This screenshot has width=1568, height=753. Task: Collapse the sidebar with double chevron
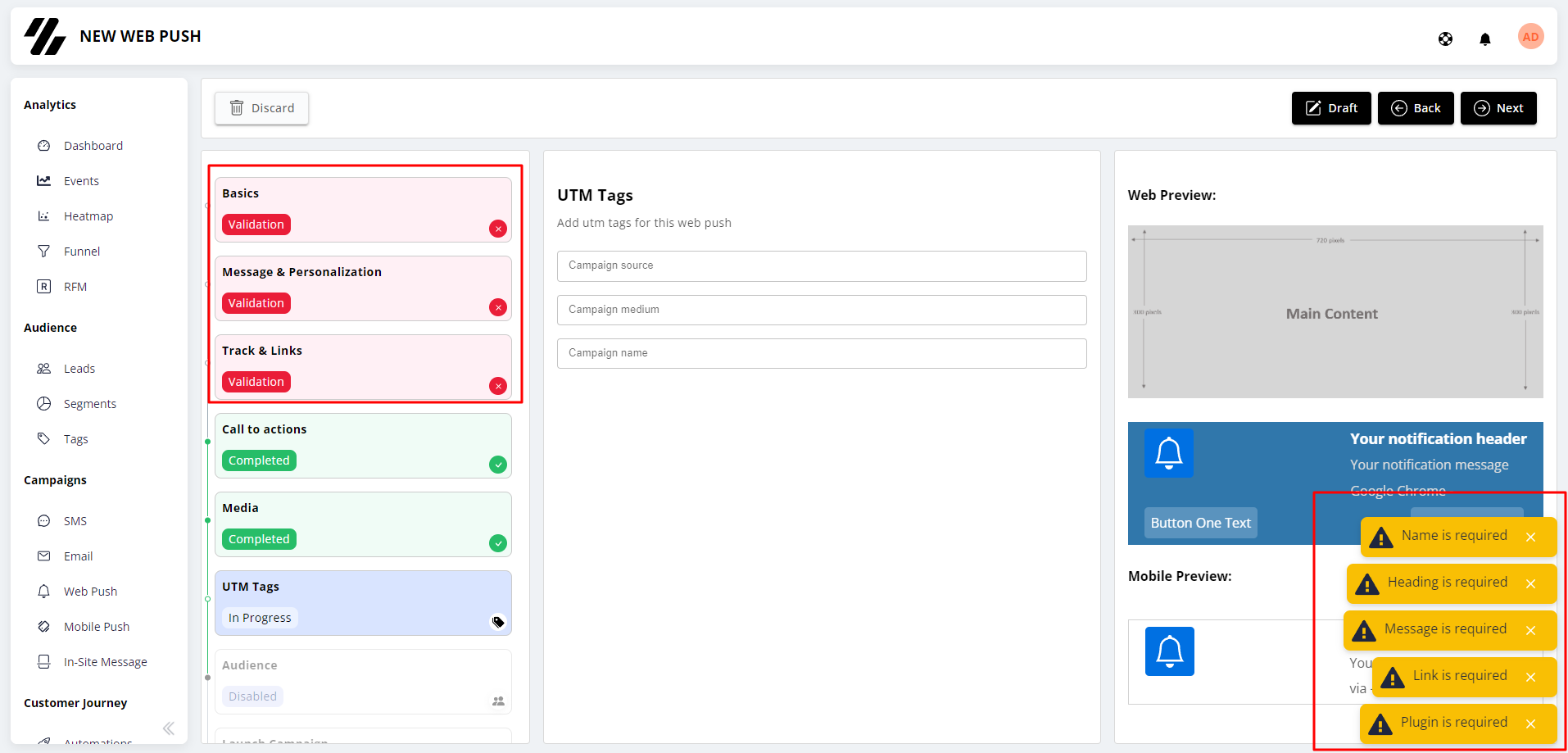[x=169, y=728]
